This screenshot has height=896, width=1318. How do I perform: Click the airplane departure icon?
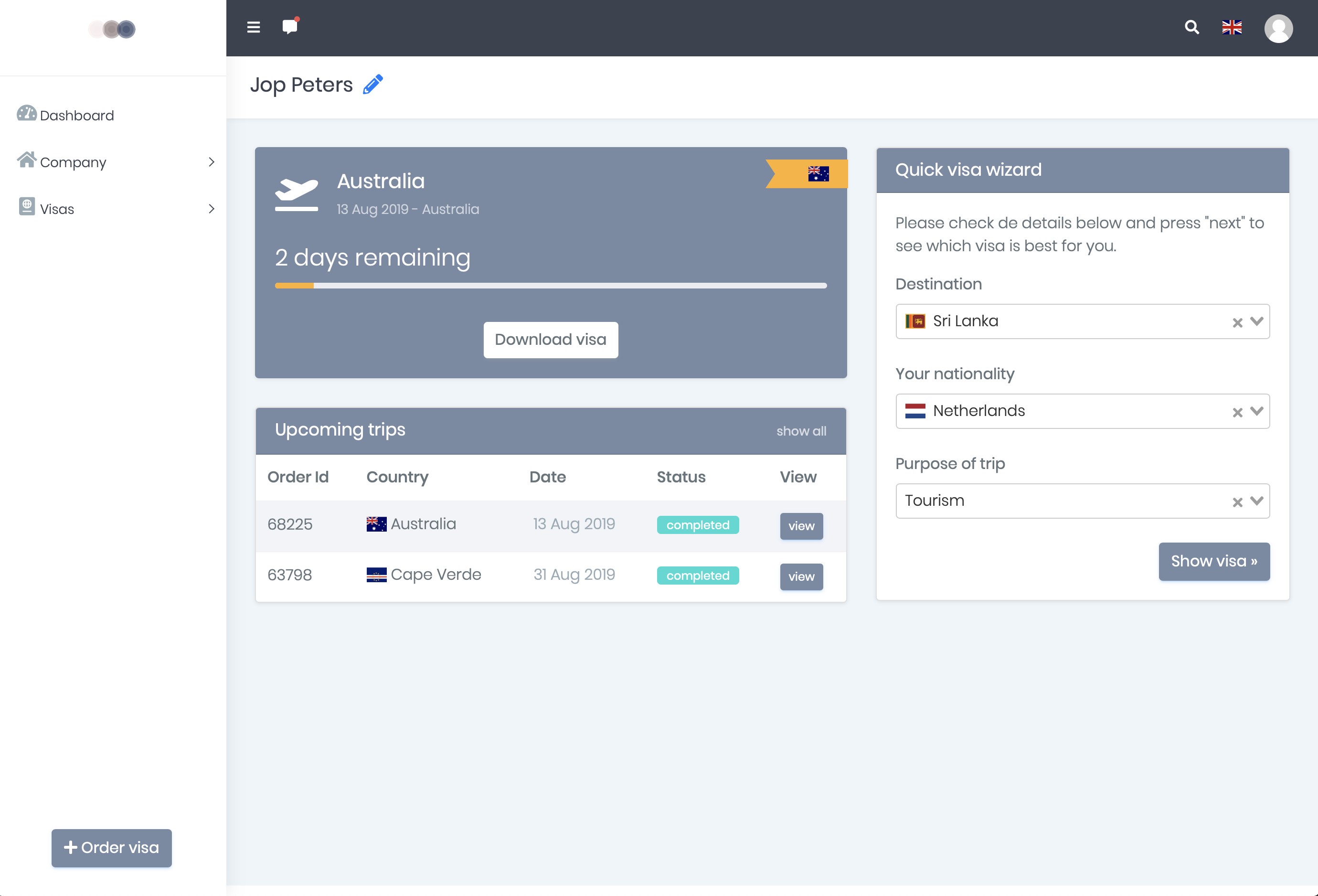point(297,194)
